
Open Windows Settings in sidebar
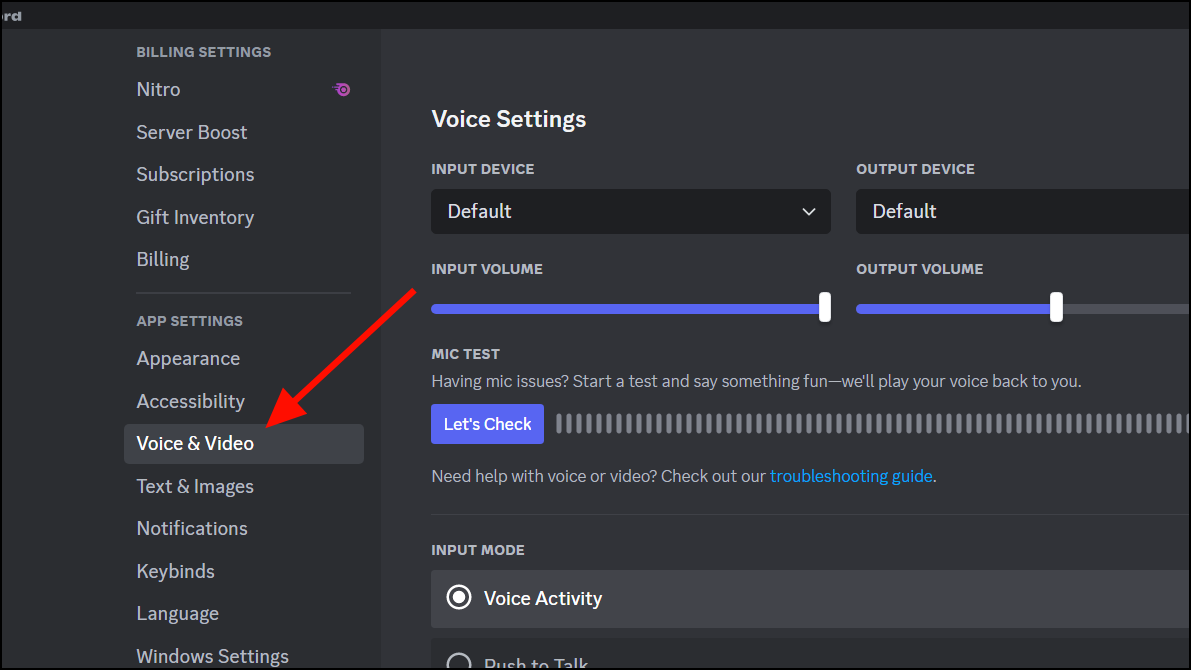click(212, 656)
